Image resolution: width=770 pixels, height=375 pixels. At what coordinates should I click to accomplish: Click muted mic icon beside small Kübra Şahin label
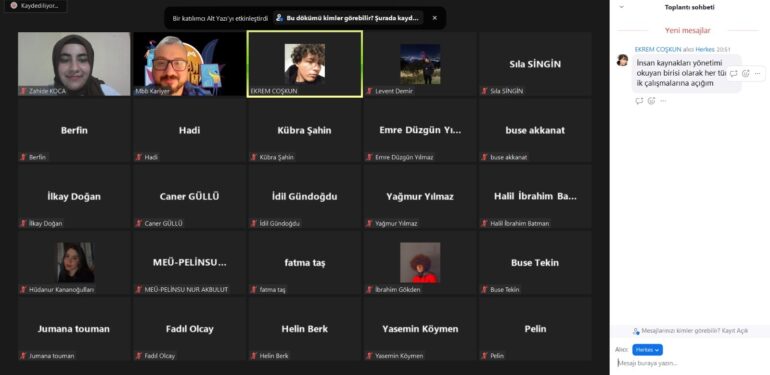click(x=253, y=157)
